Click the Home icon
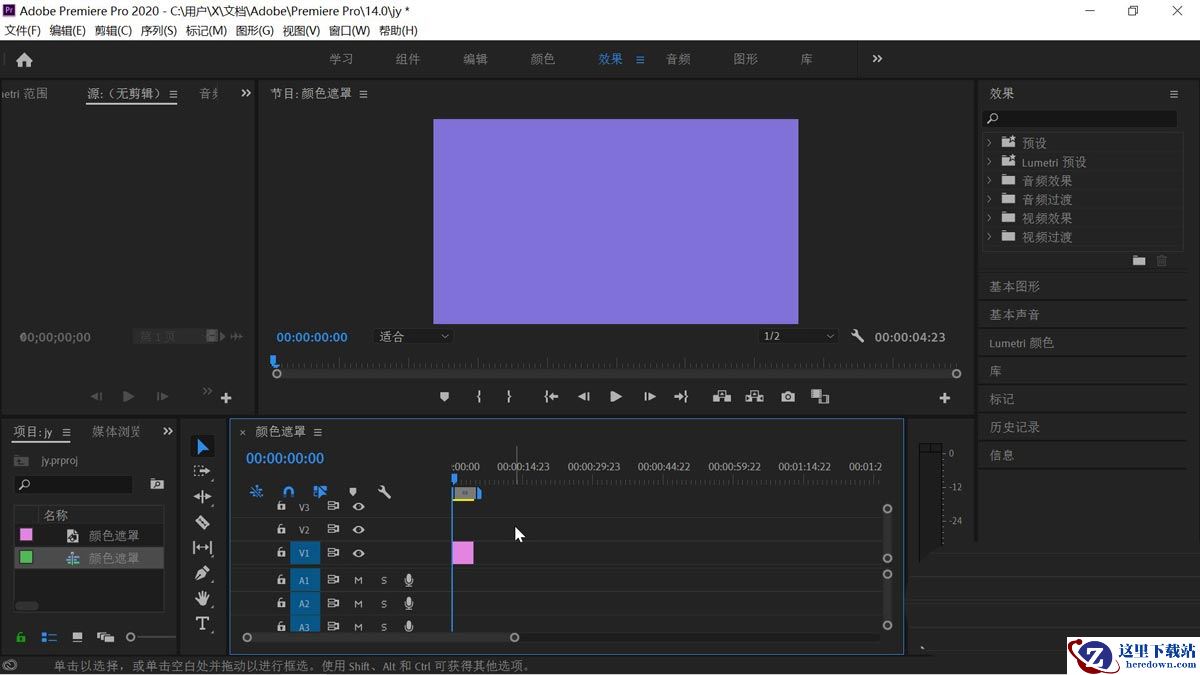Viewport: 1200px width, 675px height. [x=24, y=60]
